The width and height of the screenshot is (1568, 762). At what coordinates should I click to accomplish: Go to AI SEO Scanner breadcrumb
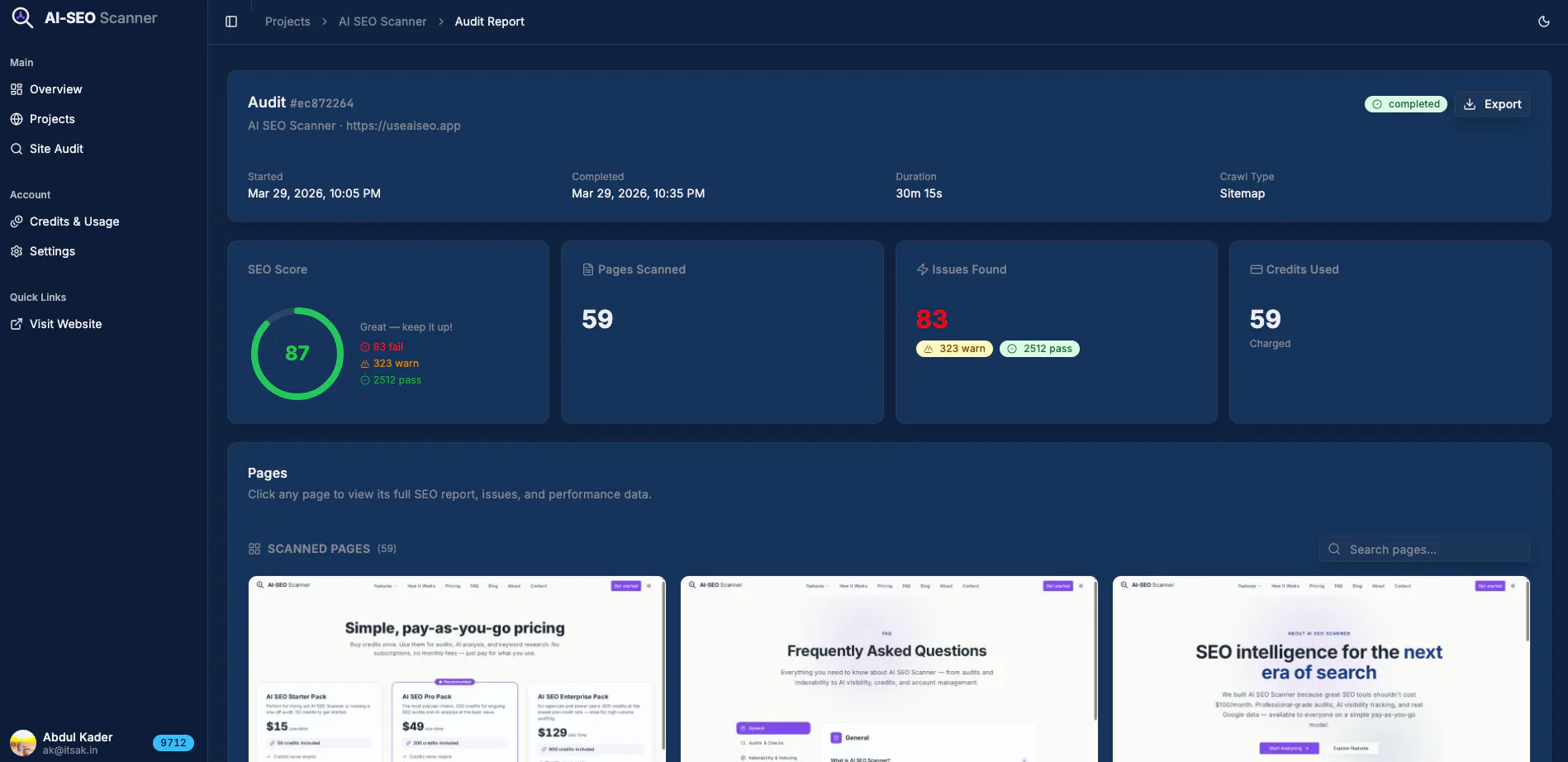(x=382, y=21)
